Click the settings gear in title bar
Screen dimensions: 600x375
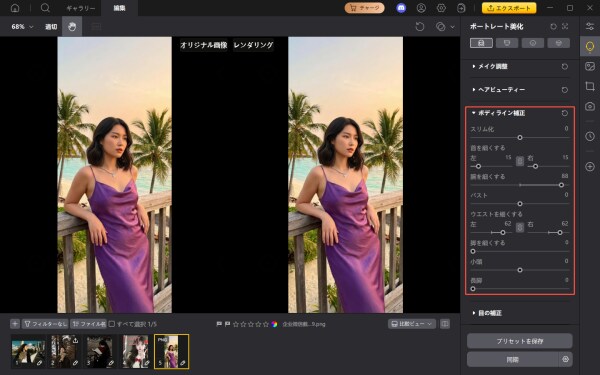pos(441,8)
